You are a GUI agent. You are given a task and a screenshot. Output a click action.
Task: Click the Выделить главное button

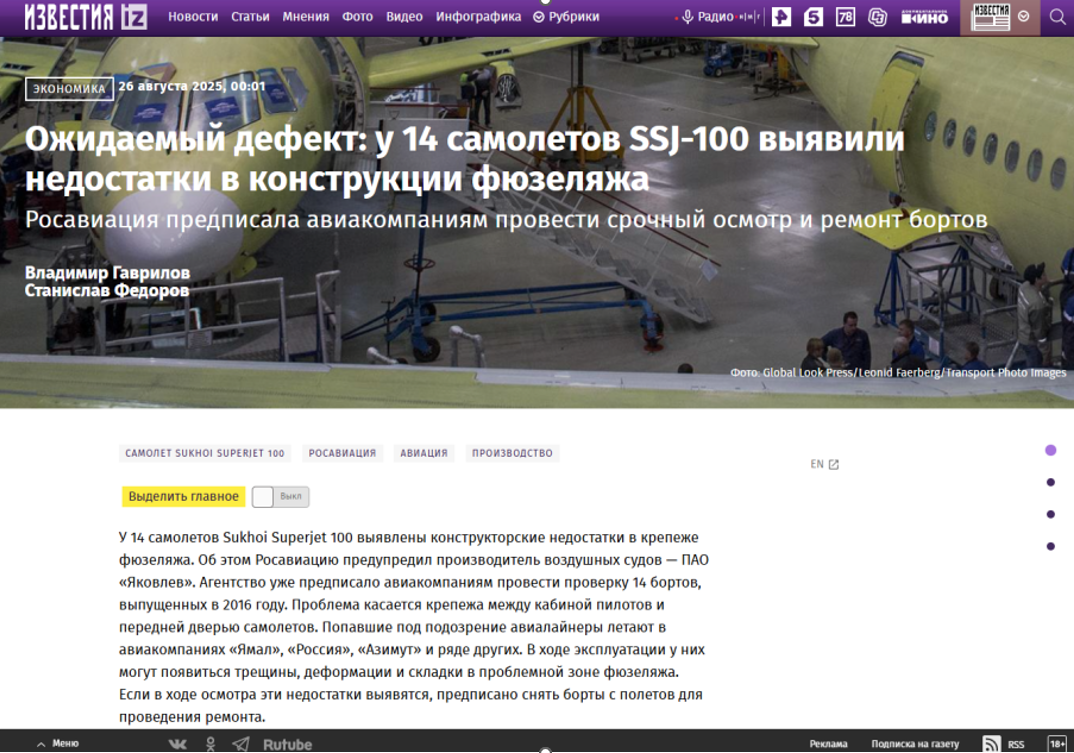pos(184,496)
